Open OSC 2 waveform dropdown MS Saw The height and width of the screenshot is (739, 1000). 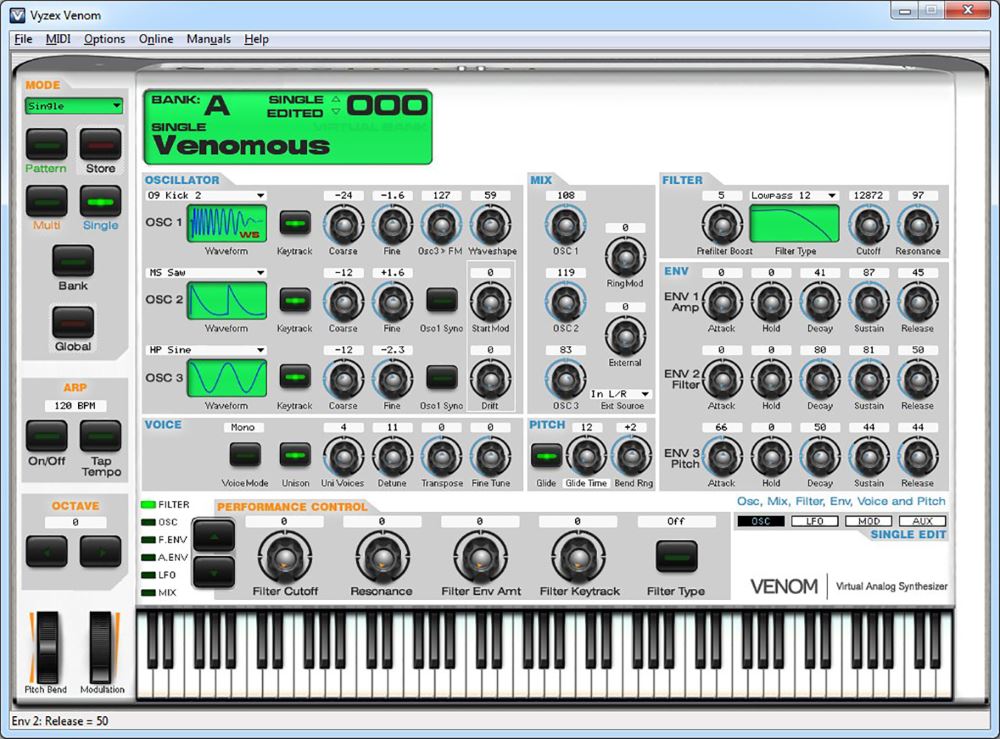point(206,272)
